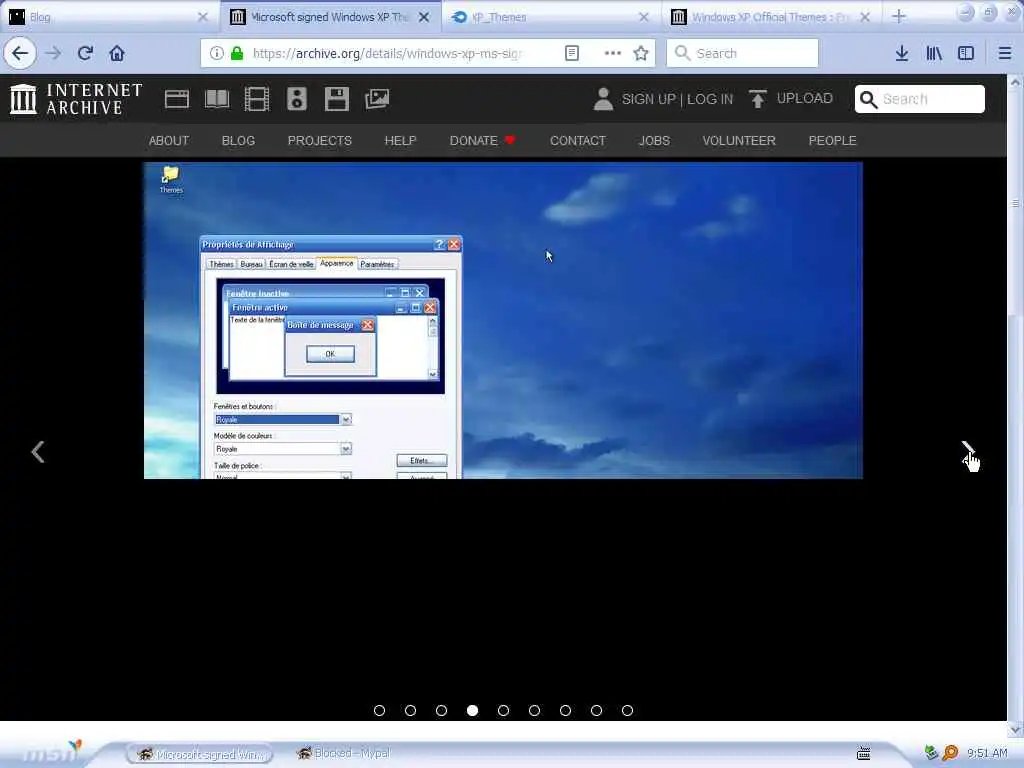
Task: Select the third carousel dot
Action: point(441,711)
